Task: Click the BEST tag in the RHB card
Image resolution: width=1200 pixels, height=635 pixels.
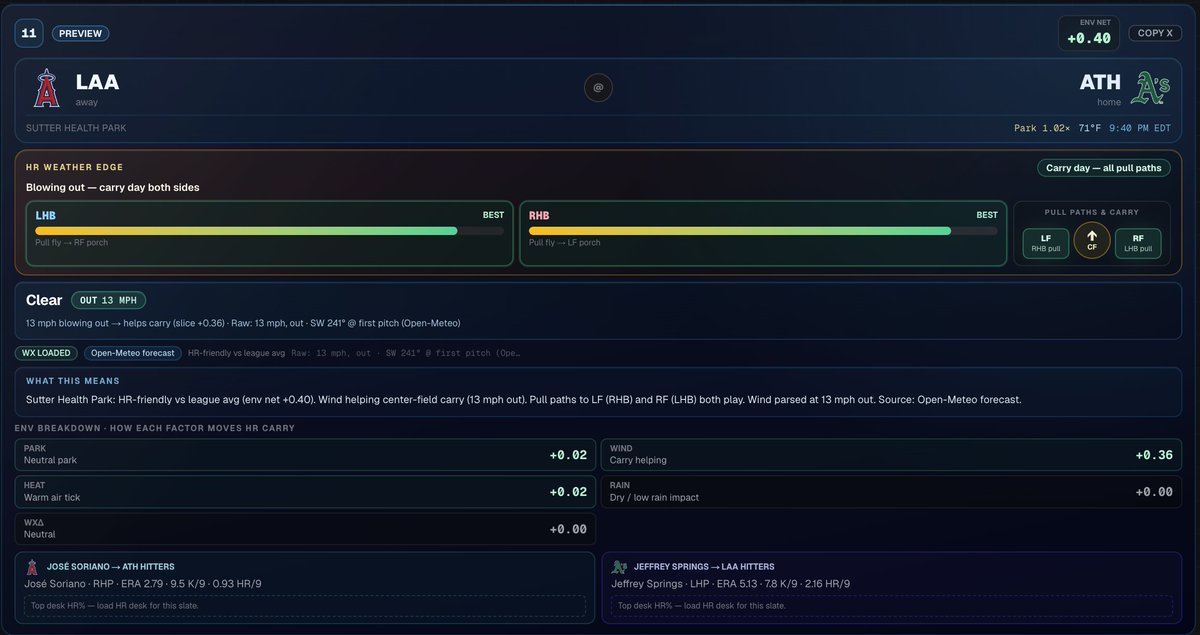Action: pos(987,214)
